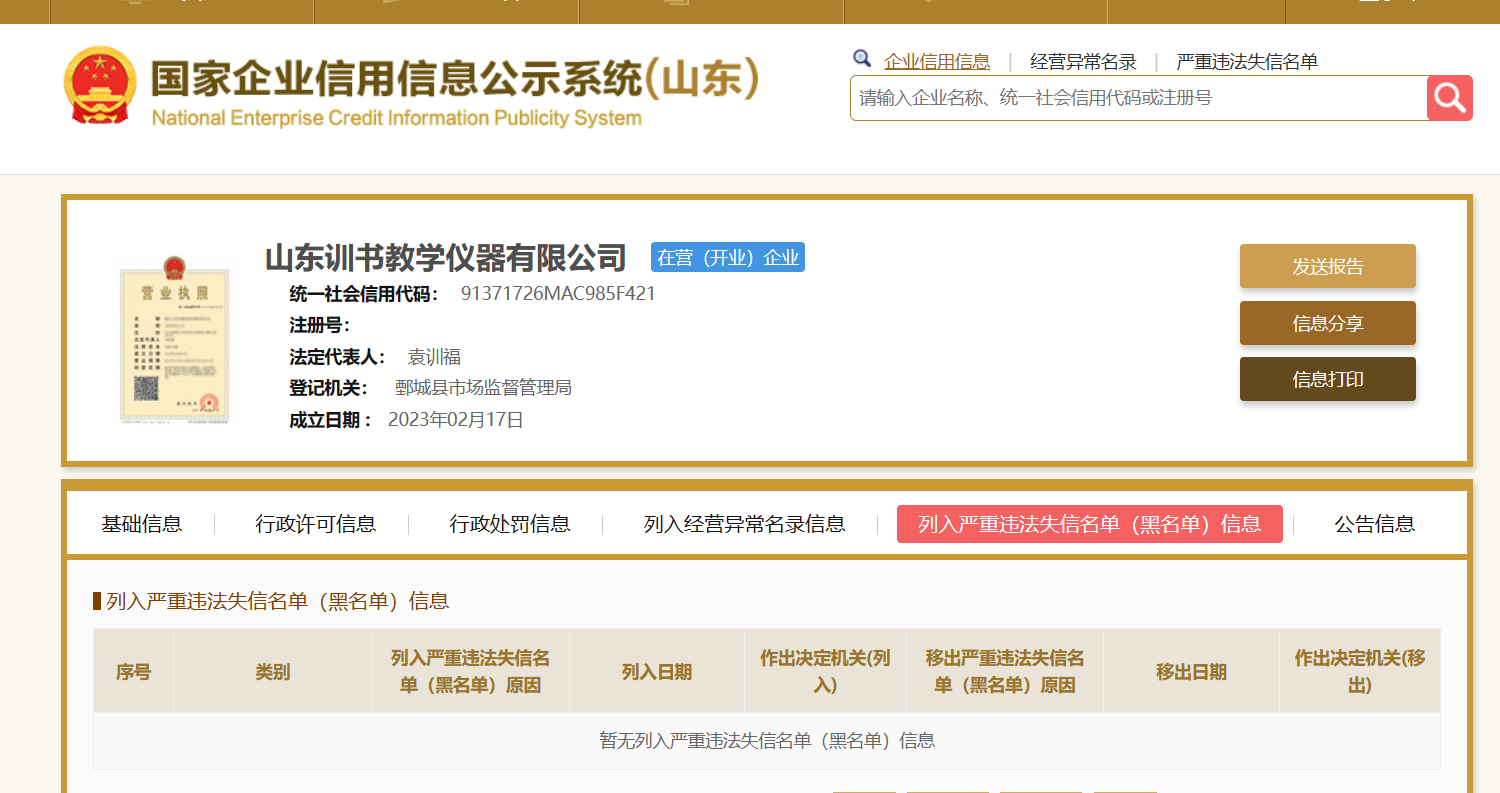The width and height of the screenshot is (1500, 793).
Task: Switch to the 基础信息 tab
Action: (x=141, y=524)
